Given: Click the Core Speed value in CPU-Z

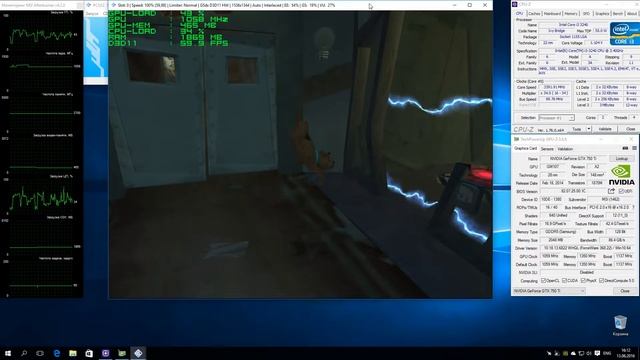Looking at the screenshot, I should 554,87.
